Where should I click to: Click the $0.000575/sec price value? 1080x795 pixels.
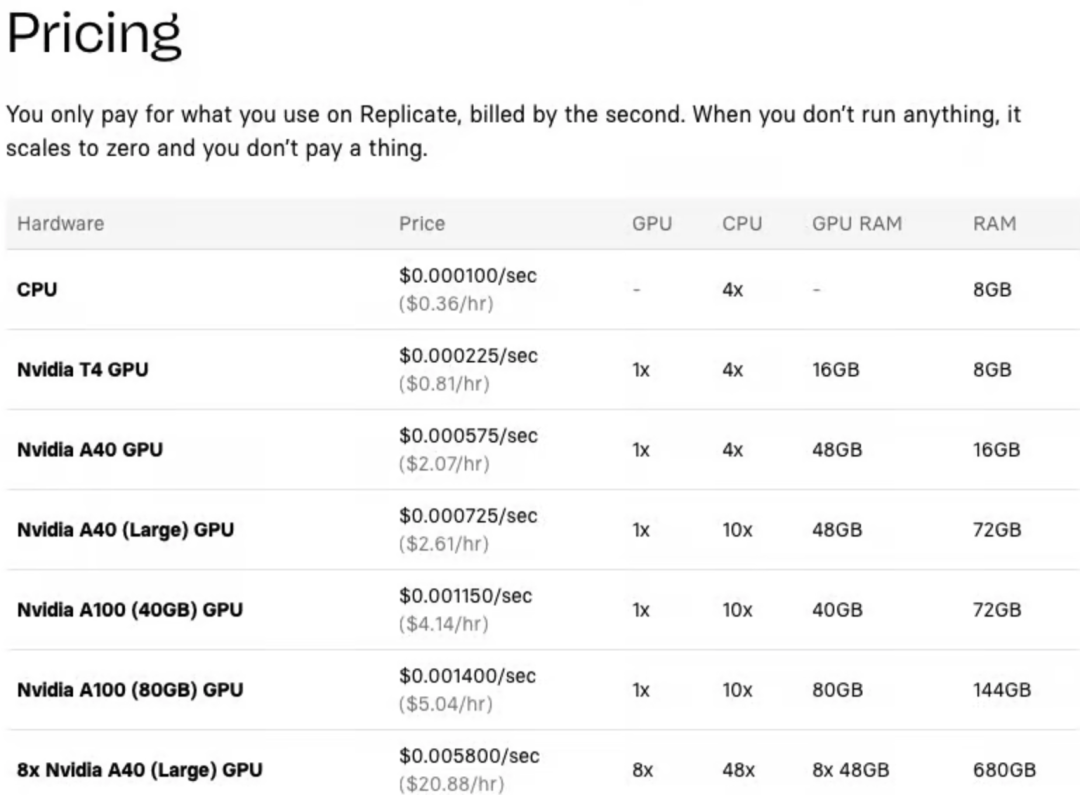(x=467, y=435)
